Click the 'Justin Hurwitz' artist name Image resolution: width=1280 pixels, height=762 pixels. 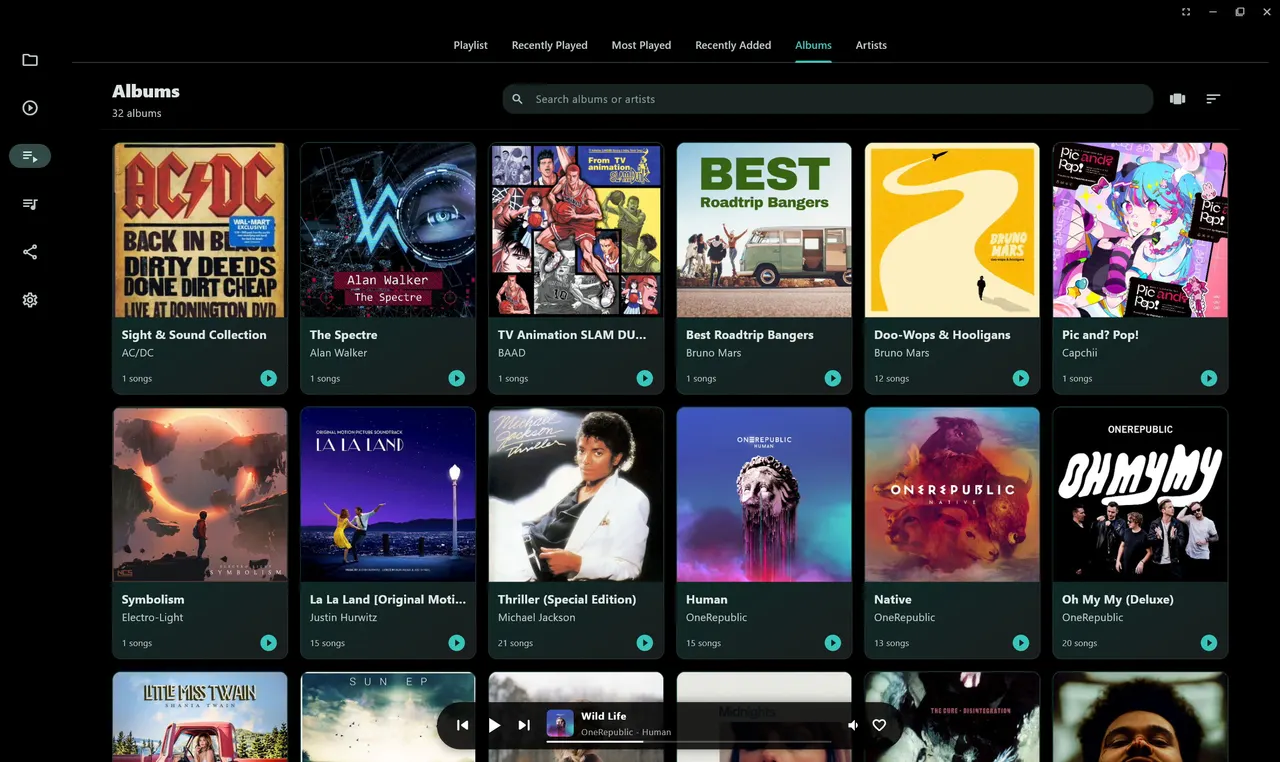(x=345, y=618)
